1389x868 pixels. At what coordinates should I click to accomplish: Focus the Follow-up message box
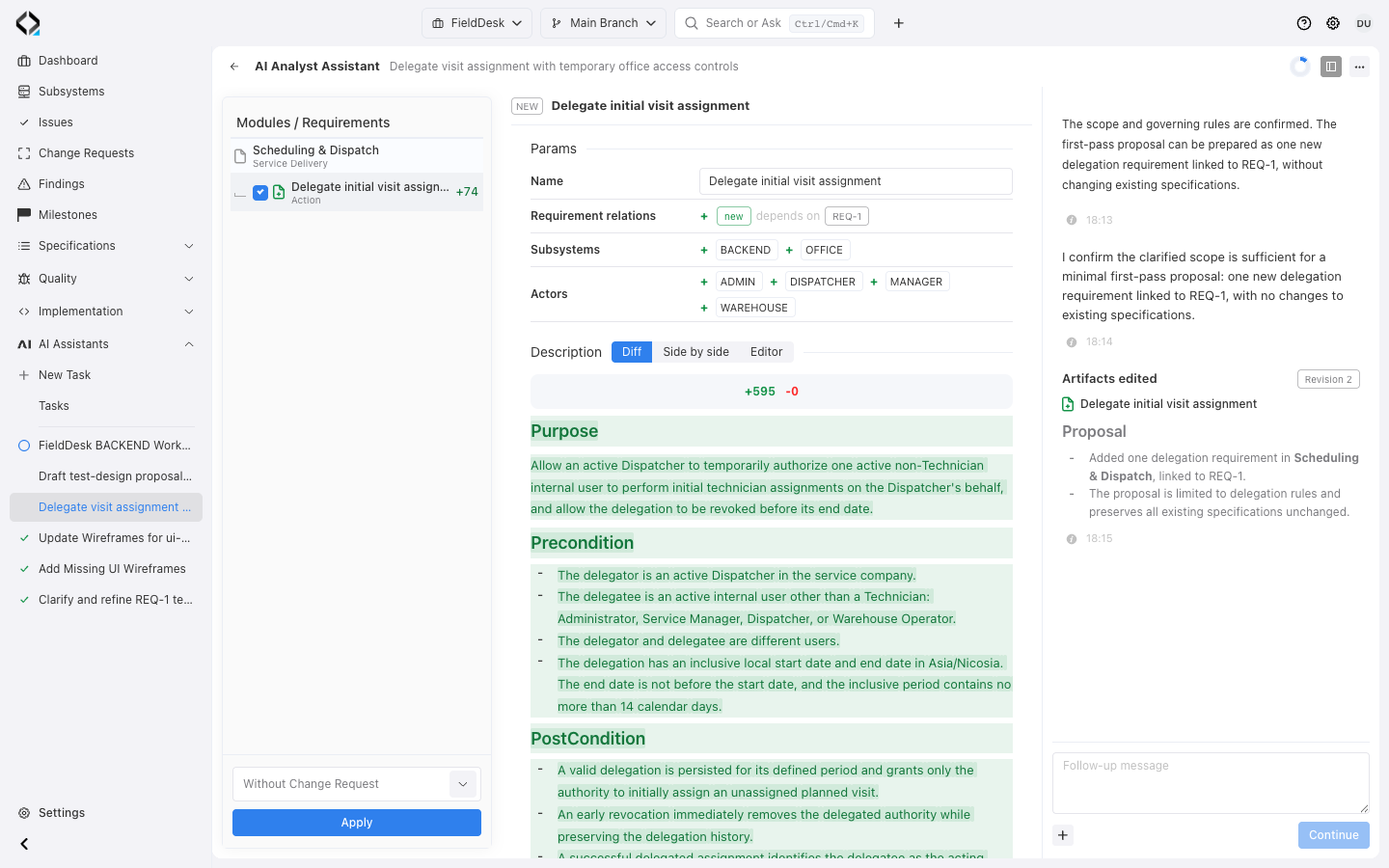[1211, 783]
